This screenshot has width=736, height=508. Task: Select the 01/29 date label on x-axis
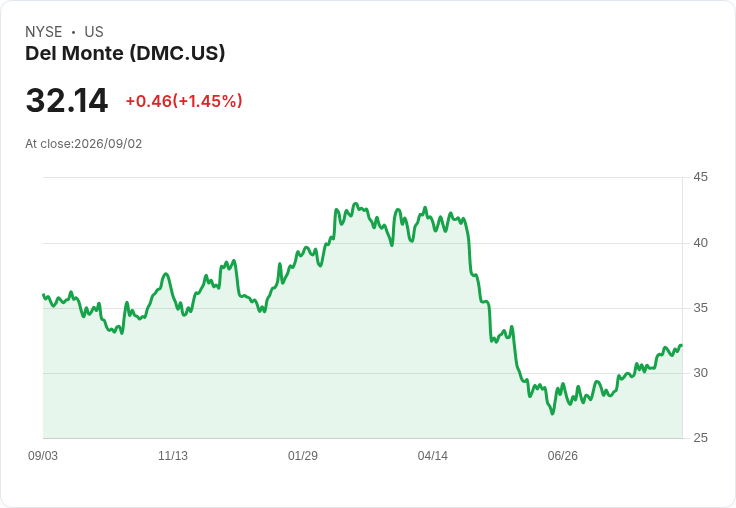point(303,455)
